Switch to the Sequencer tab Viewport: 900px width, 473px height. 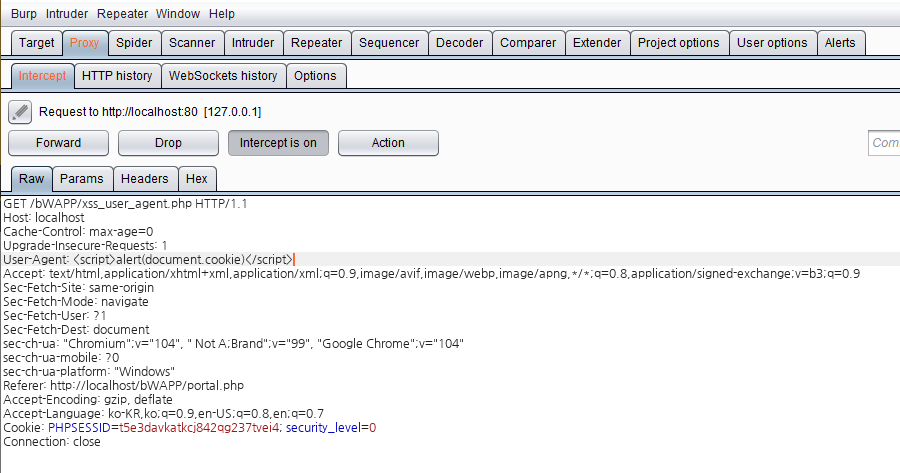(x=389, y=43)
